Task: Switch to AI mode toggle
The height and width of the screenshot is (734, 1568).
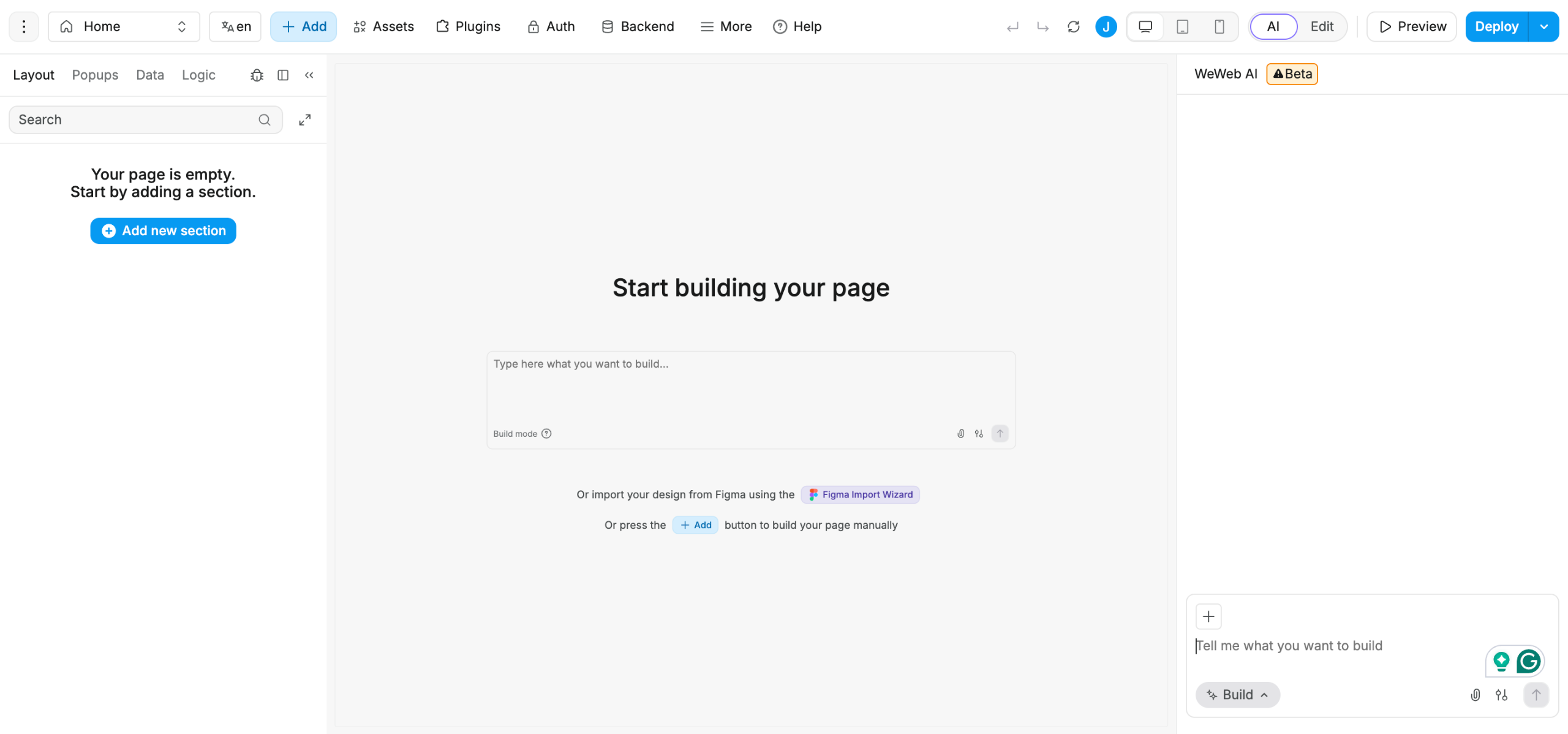Action: pos(1273,26)
